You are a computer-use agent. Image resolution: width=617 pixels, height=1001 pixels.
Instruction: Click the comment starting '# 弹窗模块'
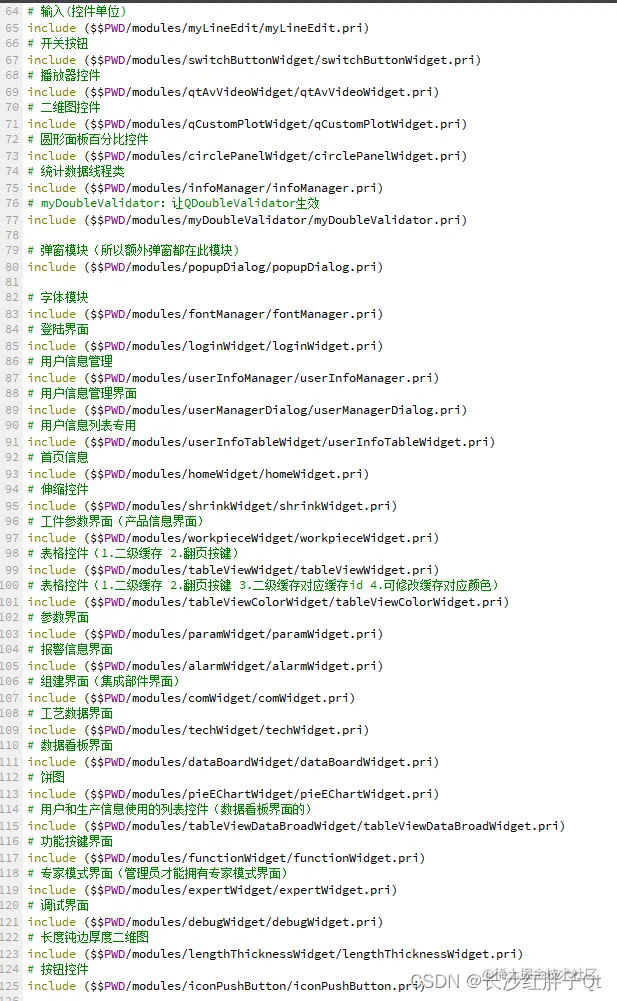[x=134, y=250]
